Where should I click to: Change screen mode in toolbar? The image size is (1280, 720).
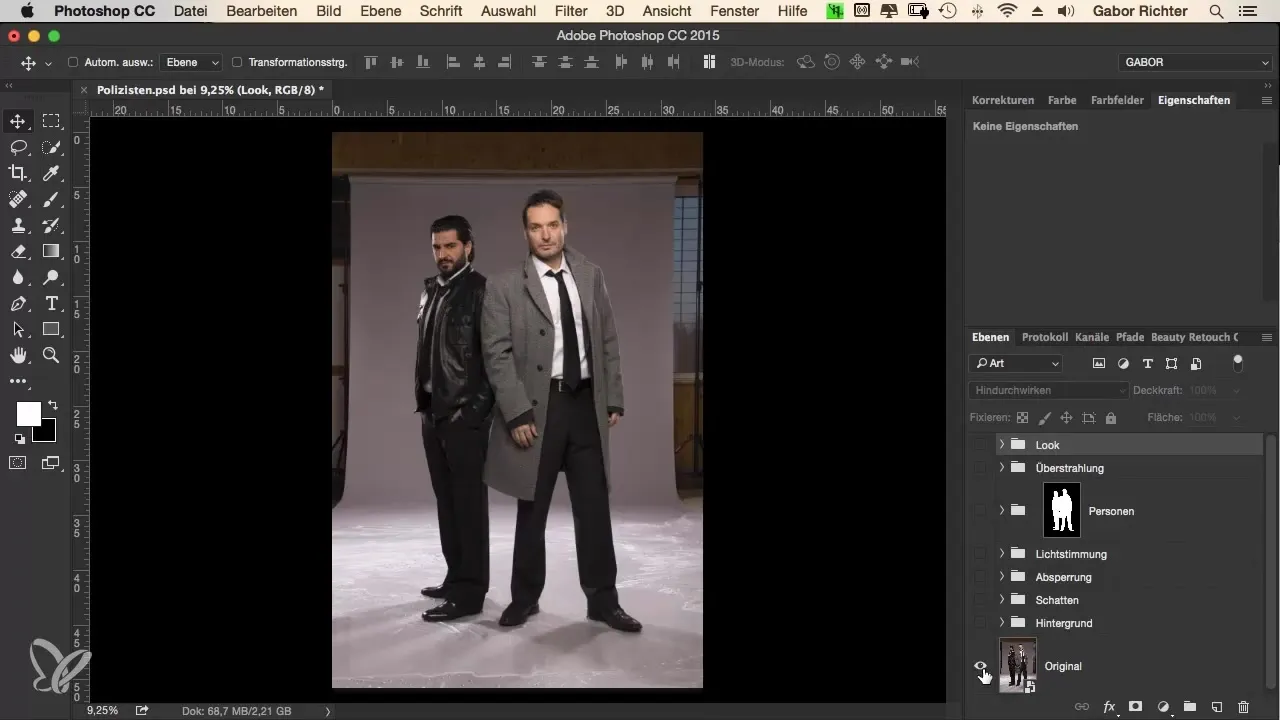pos(51,462)
